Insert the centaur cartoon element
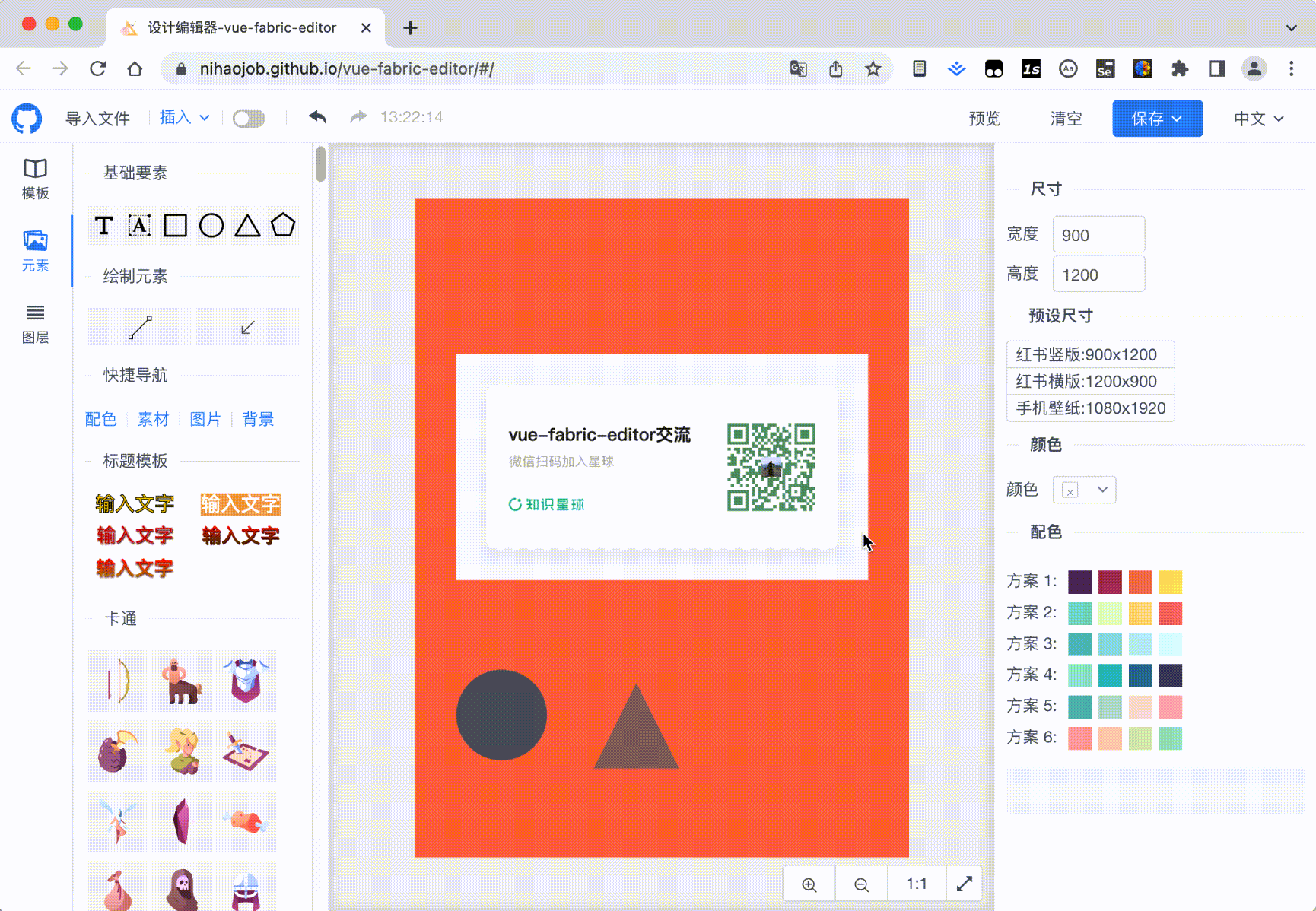1316x911 pixels. click(x=182, y=681)
